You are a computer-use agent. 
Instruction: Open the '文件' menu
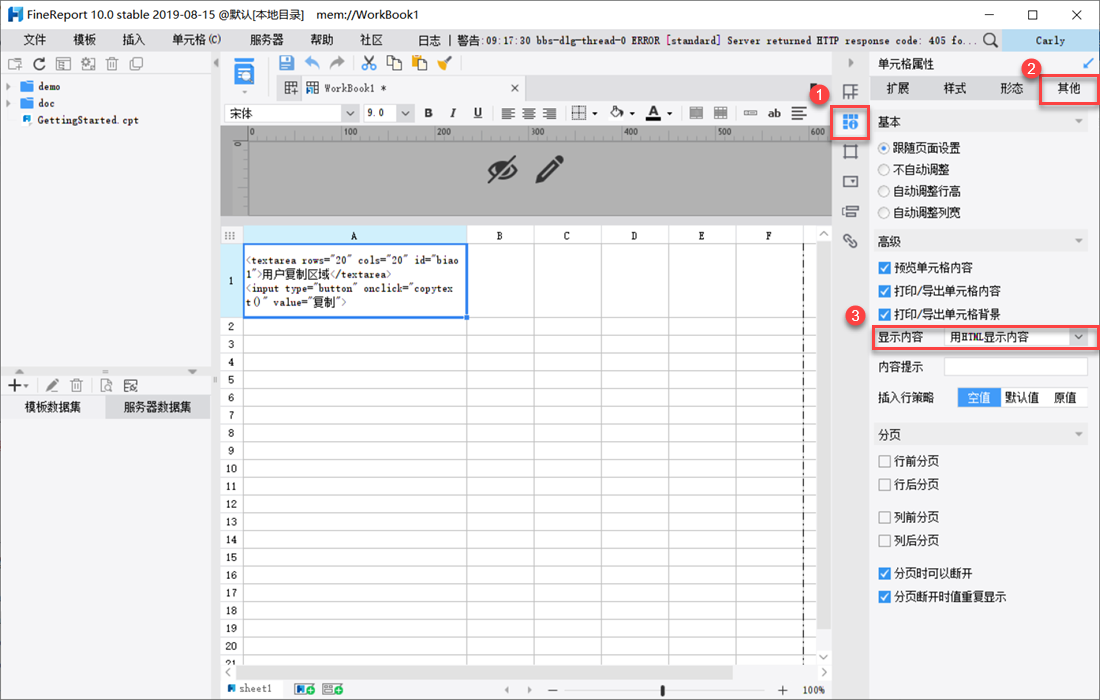(34, 40)
